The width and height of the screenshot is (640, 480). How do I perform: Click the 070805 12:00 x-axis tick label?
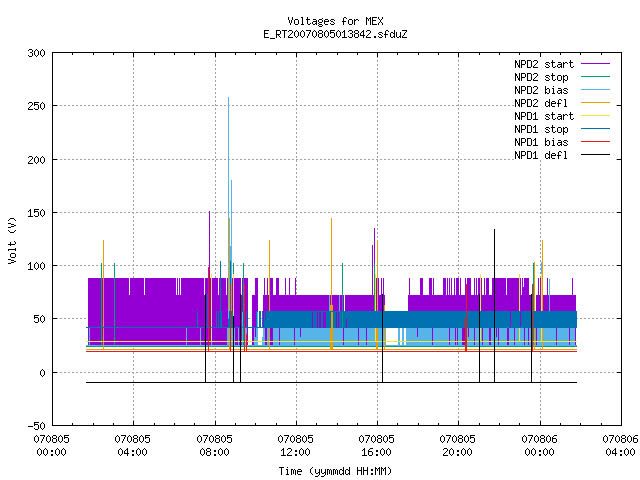click(296, 446)
